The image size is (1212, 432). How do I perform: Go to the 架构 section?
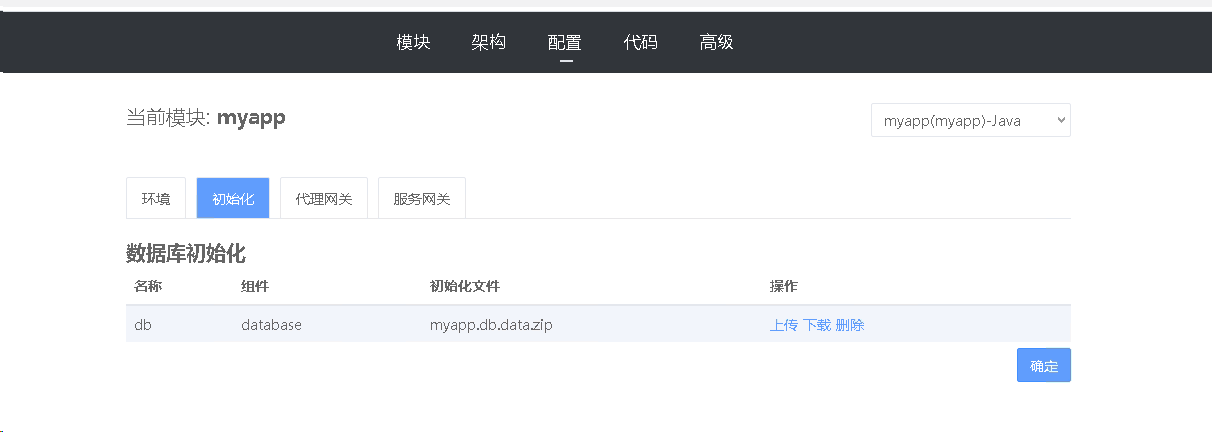(x=489, y=42)
